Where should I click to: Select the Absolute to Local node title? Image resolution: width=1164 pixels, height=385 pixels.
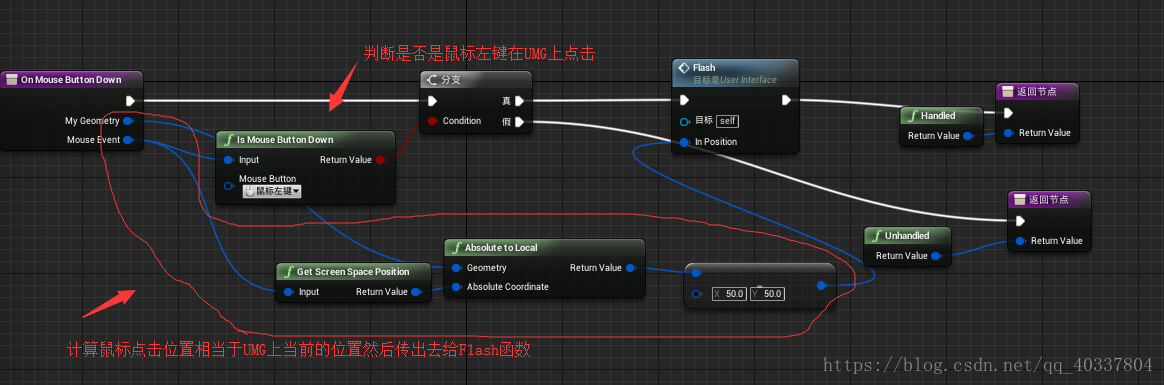501,248
